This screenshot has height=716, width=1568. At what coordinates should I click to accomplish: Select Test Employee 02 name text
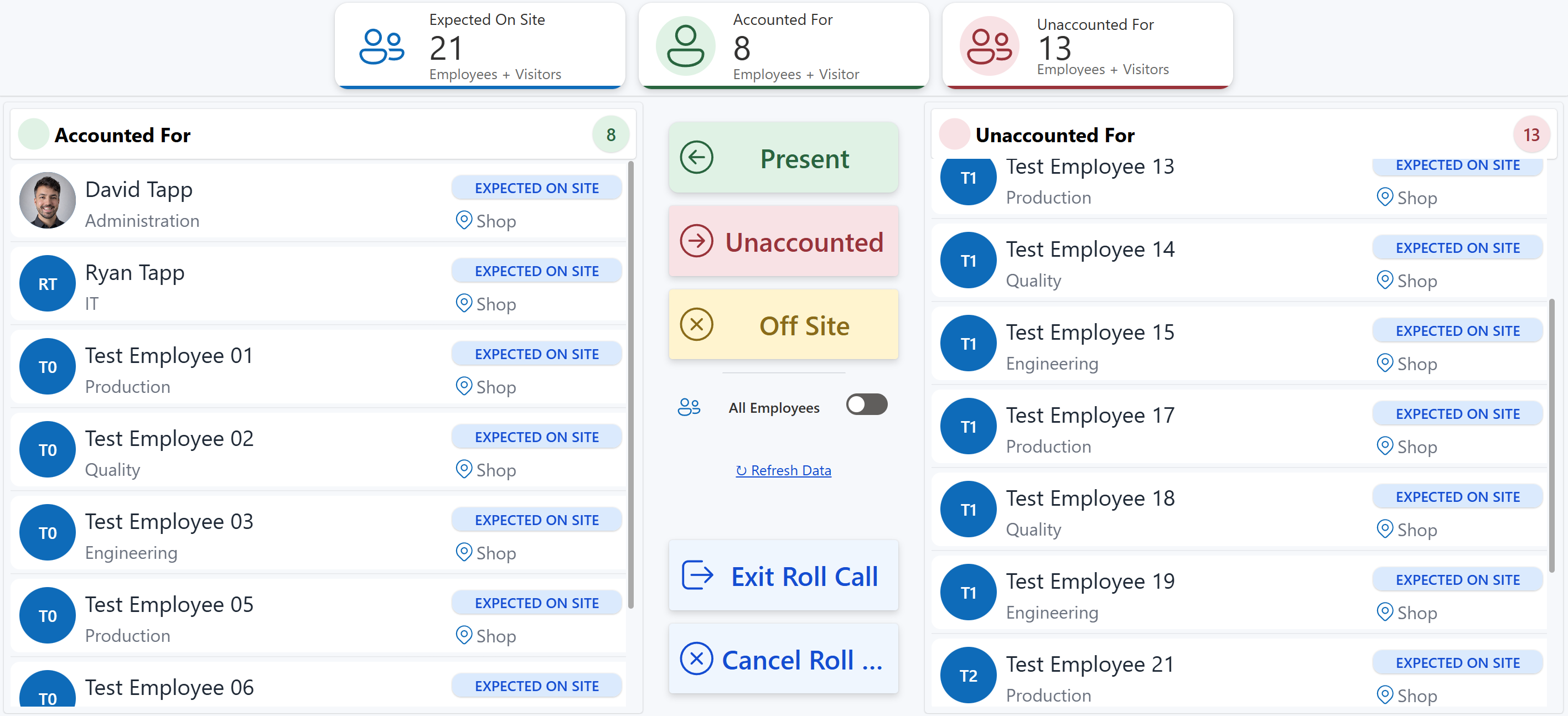tap(169, 439)
